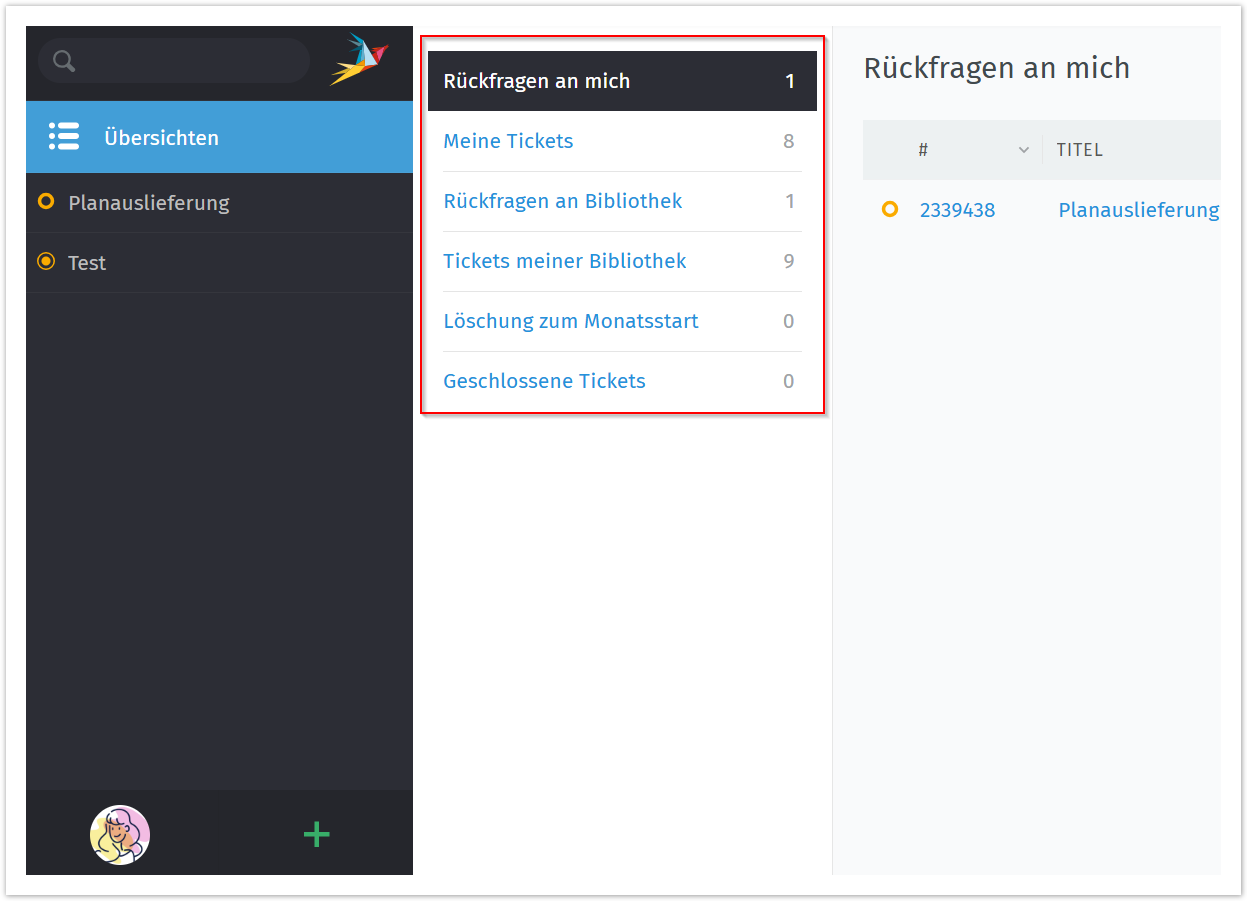Click the Planauslieferung tab status circle
1247x901 pixels.
tap(45, 202)
